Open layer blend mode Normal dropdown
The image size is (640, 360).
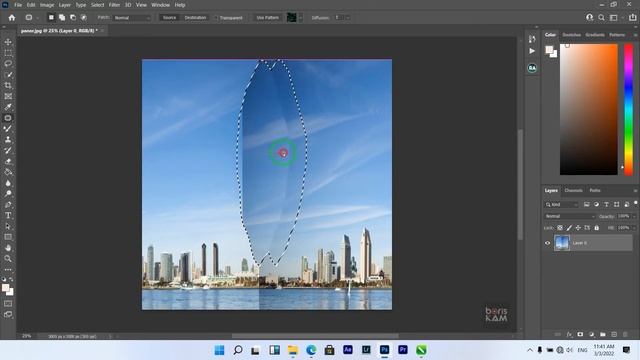click(569, 216)
